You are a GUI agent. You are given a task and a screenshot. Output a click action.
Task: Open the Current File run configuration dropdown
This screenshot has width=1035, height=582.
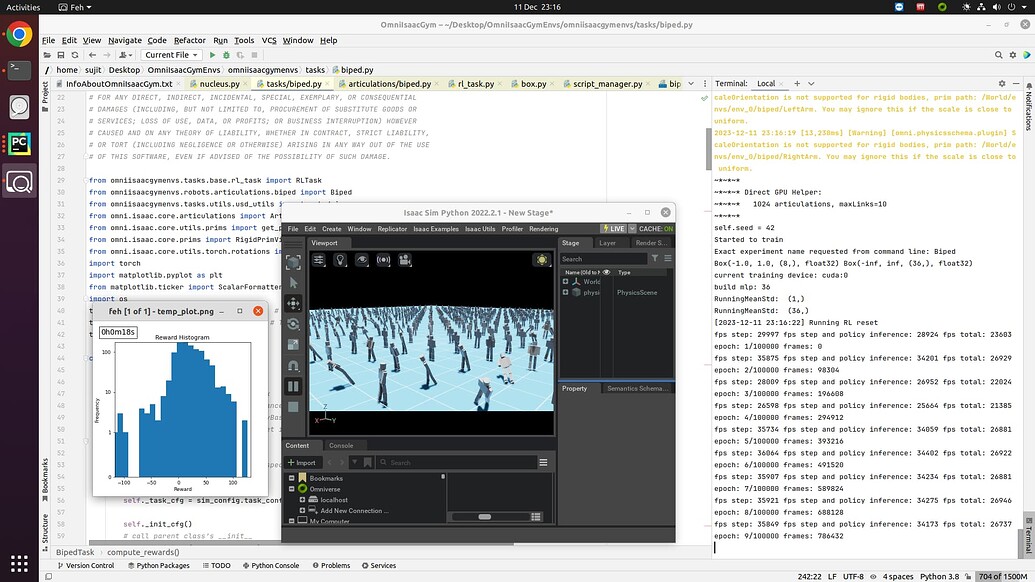[171, 55]
